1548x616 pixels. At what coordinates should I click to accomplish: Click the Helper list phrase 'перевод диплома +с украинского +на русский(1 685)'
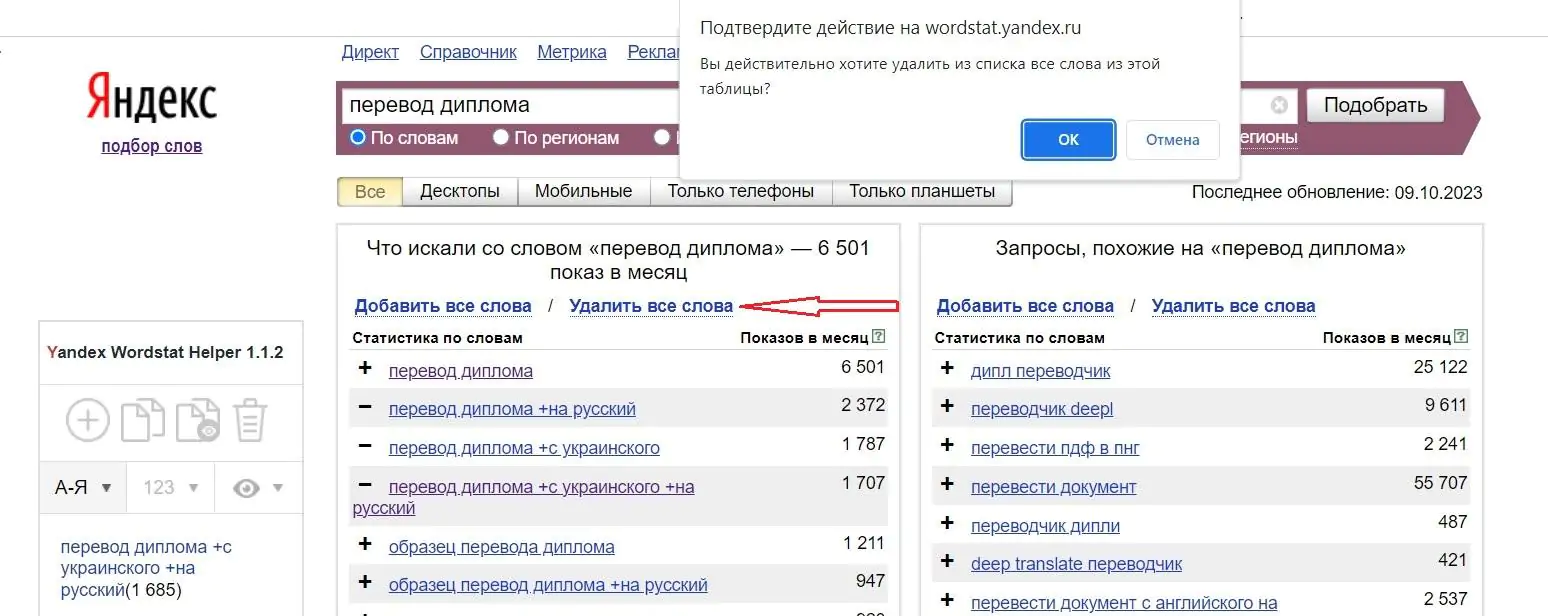[x=146, y=568]
